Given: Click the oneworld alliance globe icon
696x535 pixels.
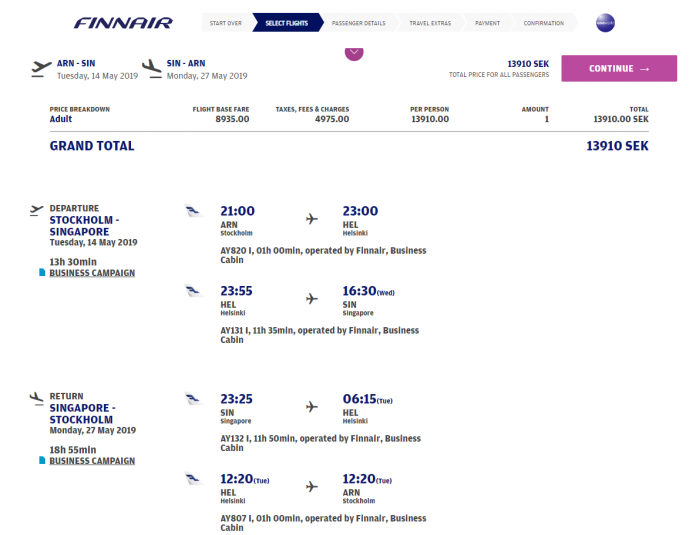Looking at the screenshot, I should pyautogui.click(x=605, y=23).
